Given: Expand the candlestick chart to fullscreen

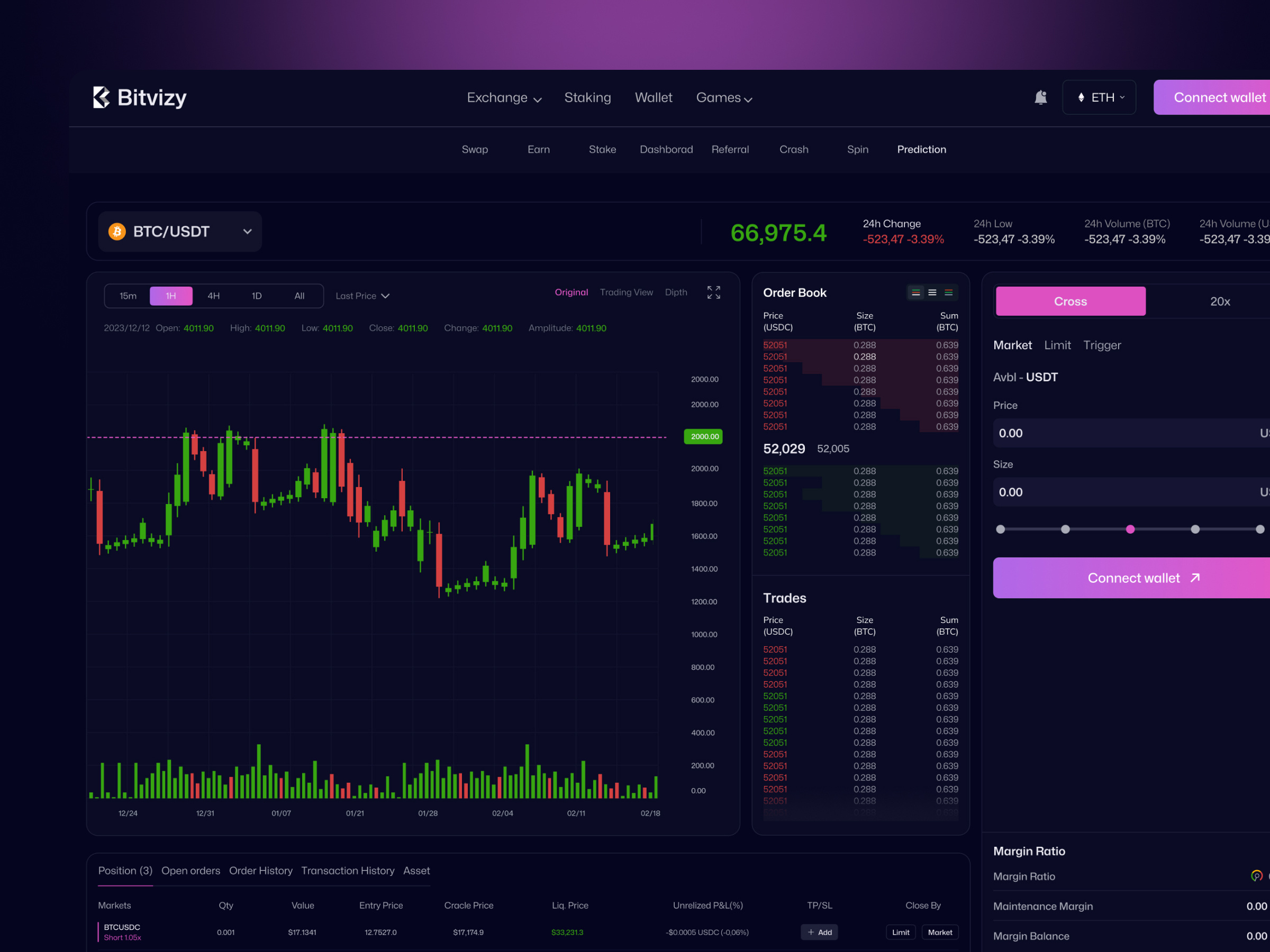Looking at the screenshot, I should pyautogui.click(x=714, y=292).
